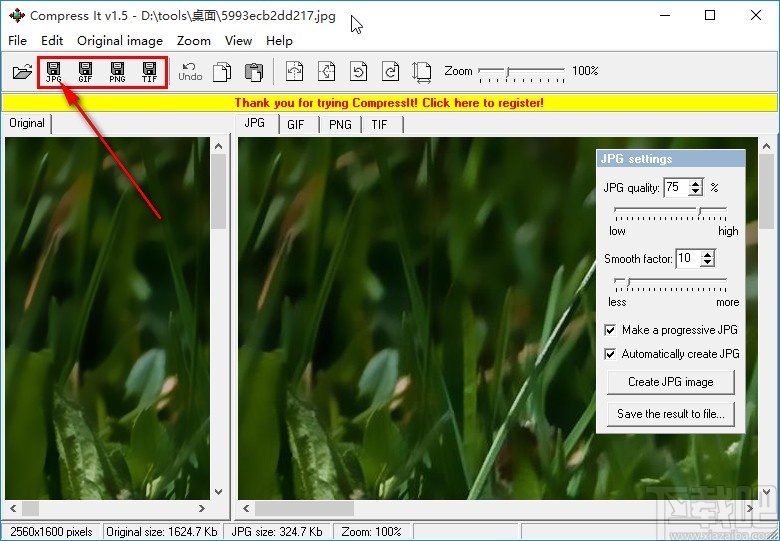Uncheck Automatically create JPG
The image size is (780, 541).
click(610, 354)
